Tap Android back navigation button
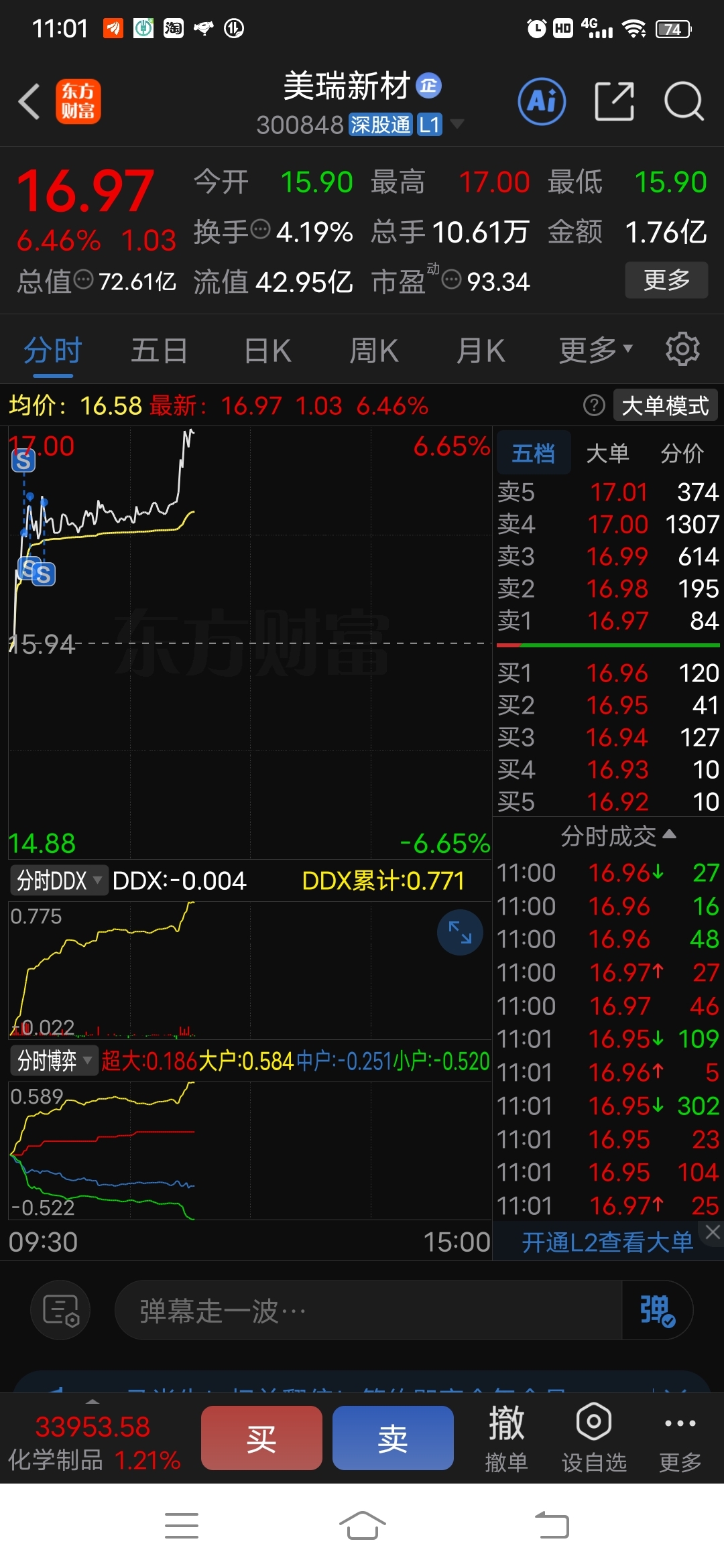Screen dimensions: 724x1568 (552, 1526)
